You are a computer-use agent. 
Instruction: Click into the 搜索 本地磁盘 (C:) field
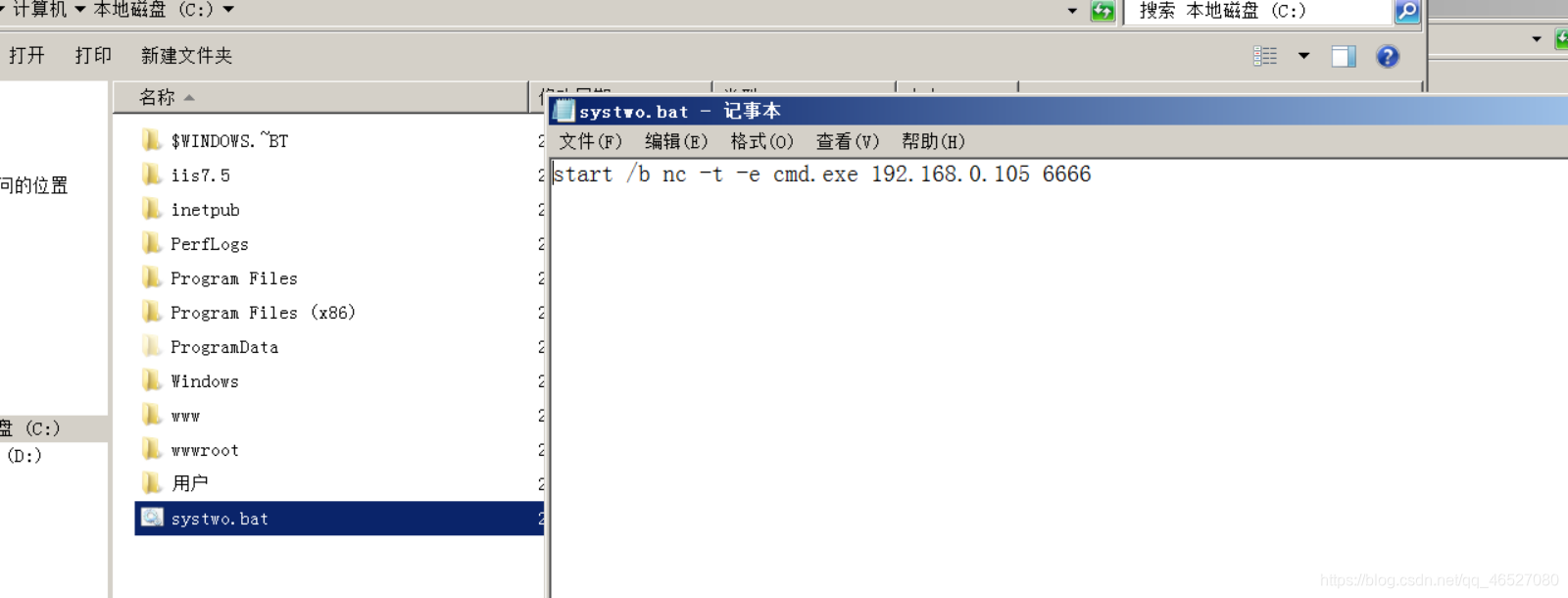point(1259,11)
